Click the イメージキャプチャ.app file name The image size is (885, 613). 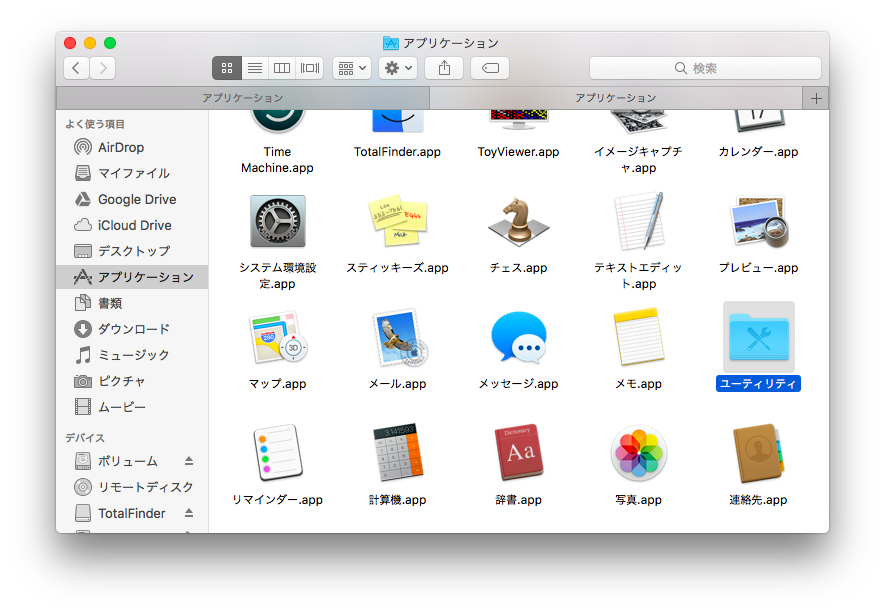pos(638,160)
